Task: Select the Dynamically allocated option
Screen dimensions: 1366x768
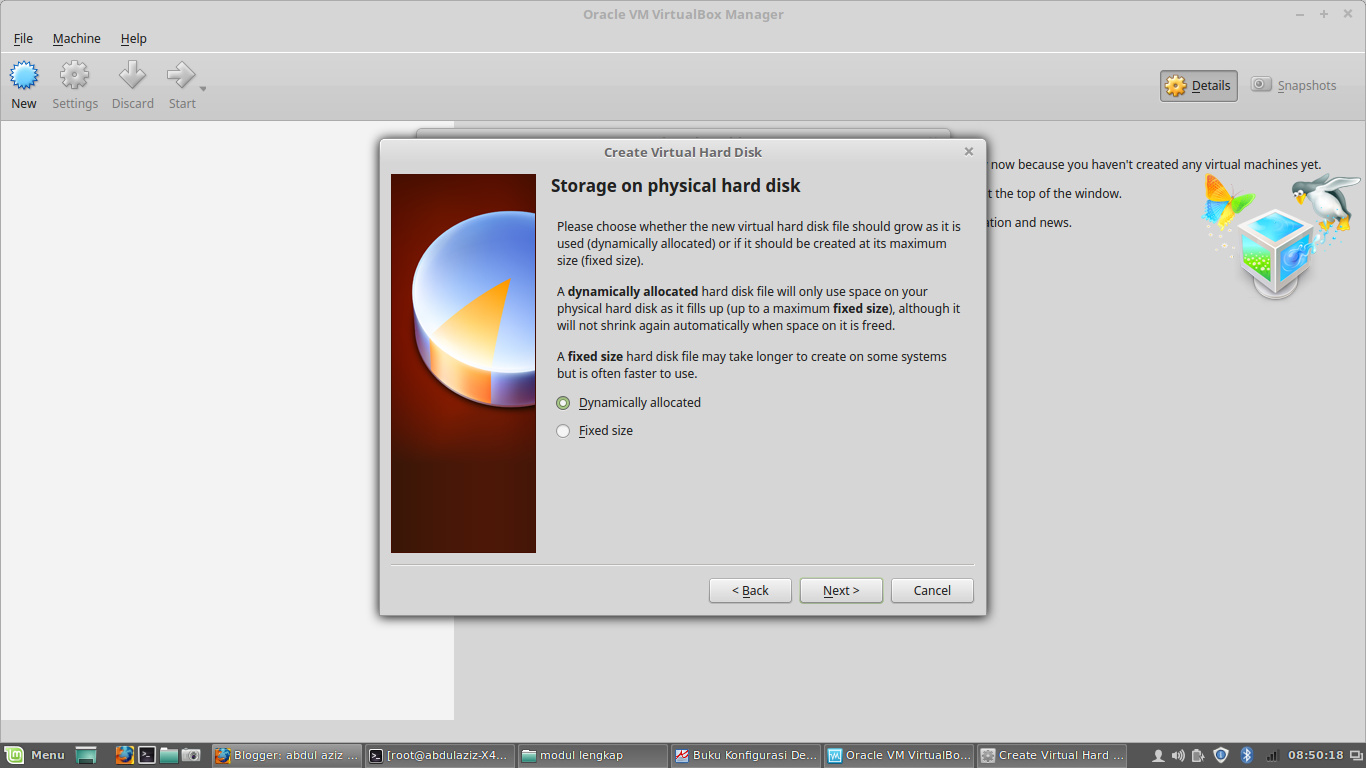Action: [563, 402]
